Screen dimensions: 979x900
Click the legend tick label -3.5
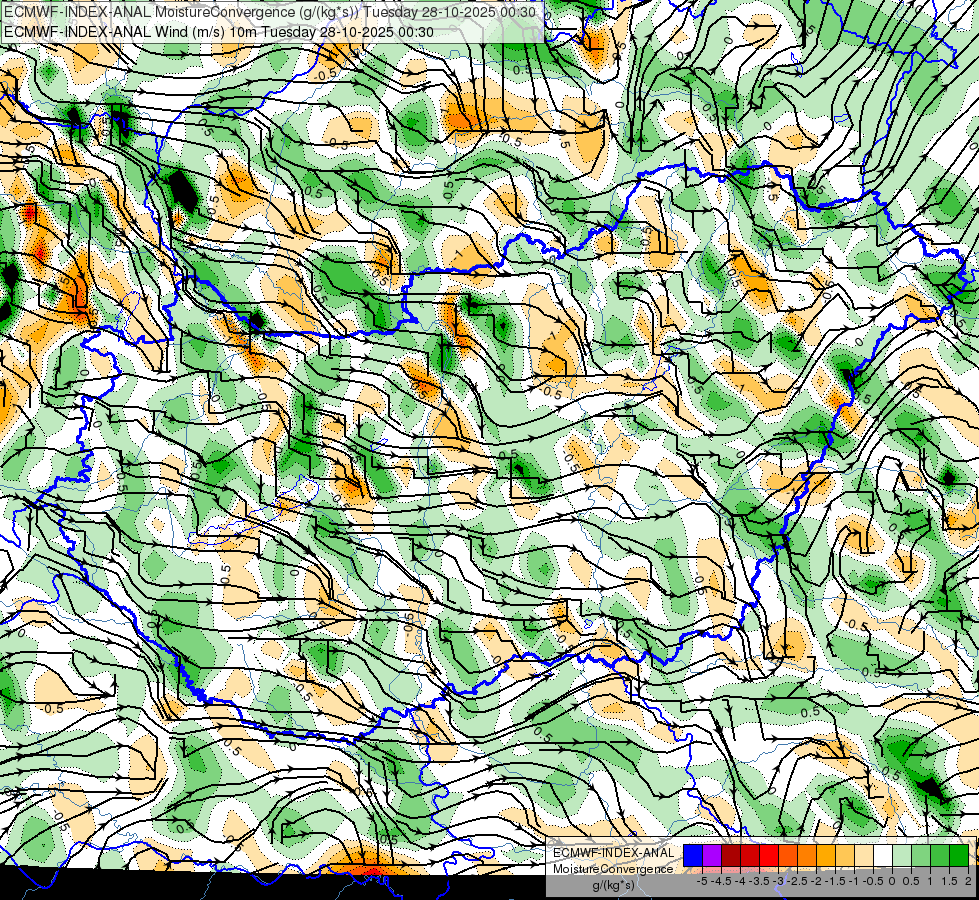pyautogui.click(x=759, y=881)
